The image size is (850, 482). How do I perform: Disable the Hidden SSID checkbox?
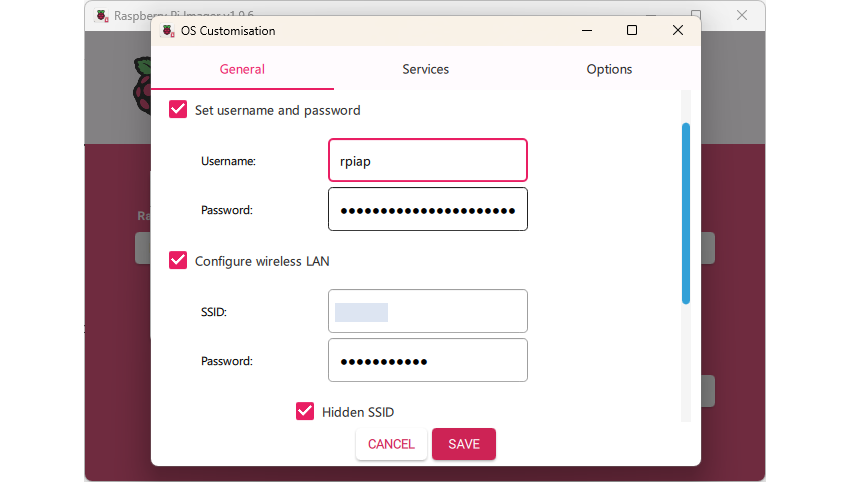(305, 411)
